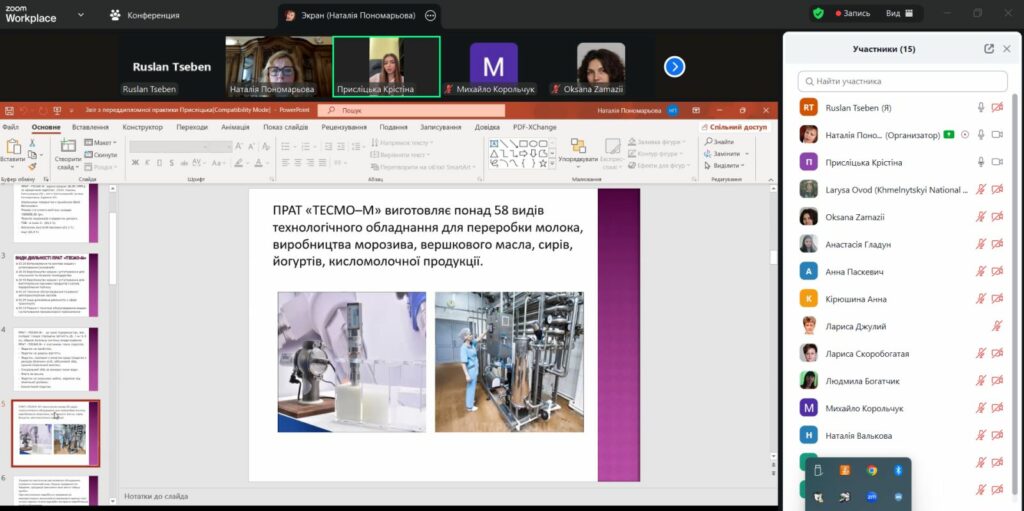Click Bluetooth icon in system tray popup

click(898, 470)
